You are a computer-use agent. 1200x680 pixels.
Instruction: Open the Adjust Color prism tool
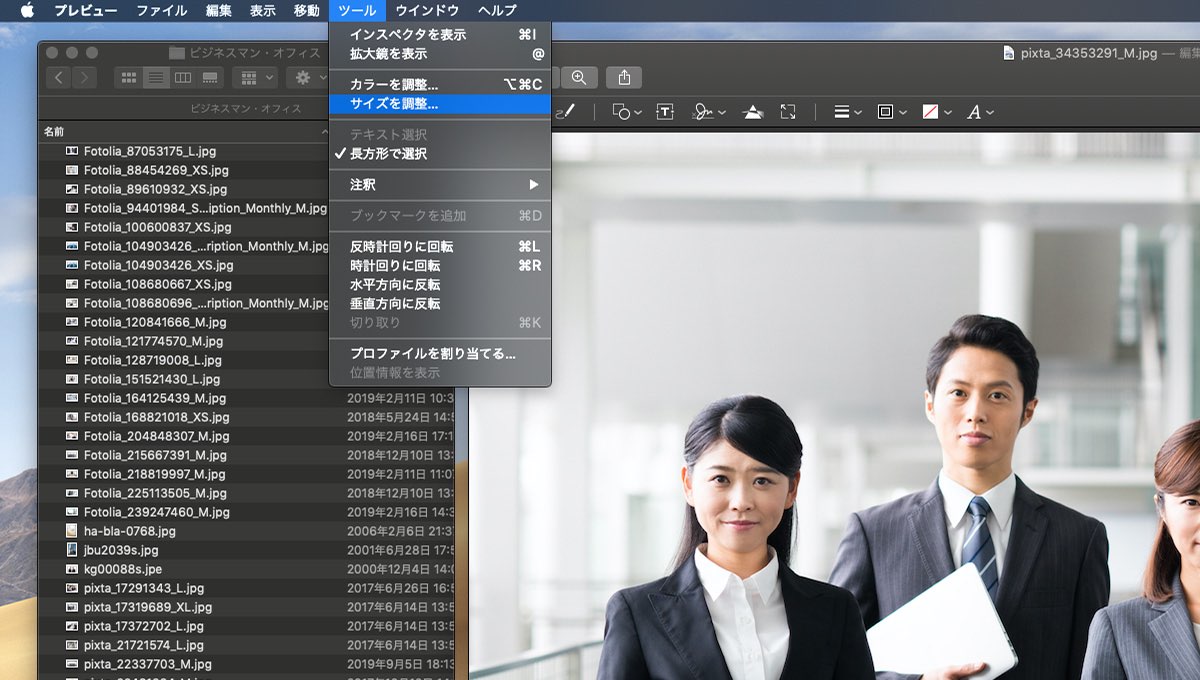click(754, 112)
